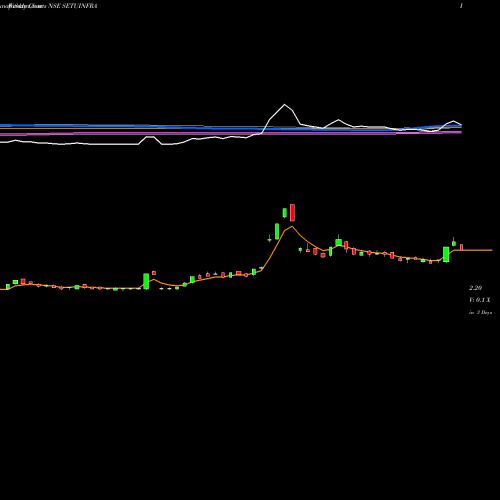Click the 'in 2 Days' label
Screen dimensions: 500x500
[x=480, y=313]
